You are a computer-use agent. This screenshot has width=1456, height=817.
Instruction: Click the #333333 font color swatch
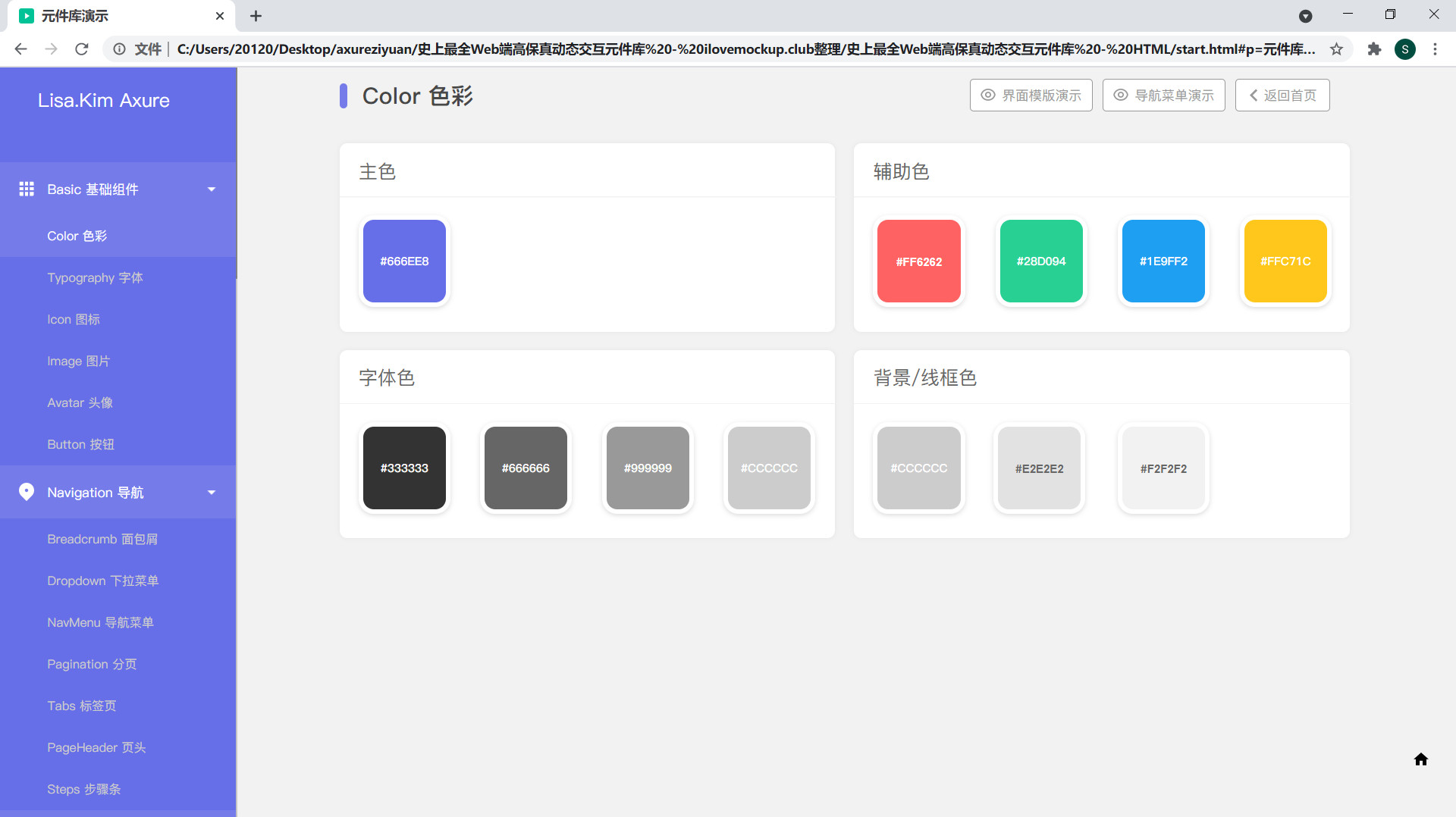coord(404,468)
